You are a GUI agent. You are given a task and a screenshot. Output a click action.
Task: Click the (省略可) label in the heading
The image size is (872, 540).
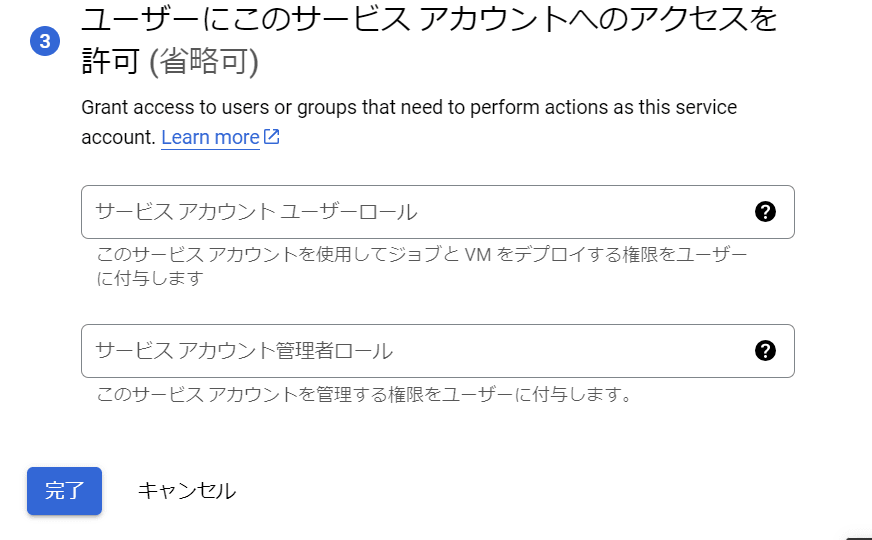click(204, 63)
